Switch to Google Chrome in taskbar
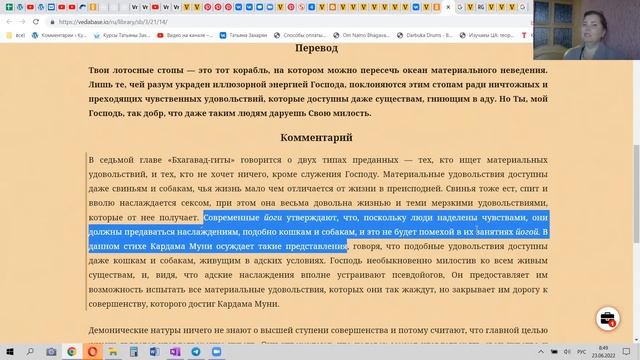640x360 pixels. tap(72, 351)
